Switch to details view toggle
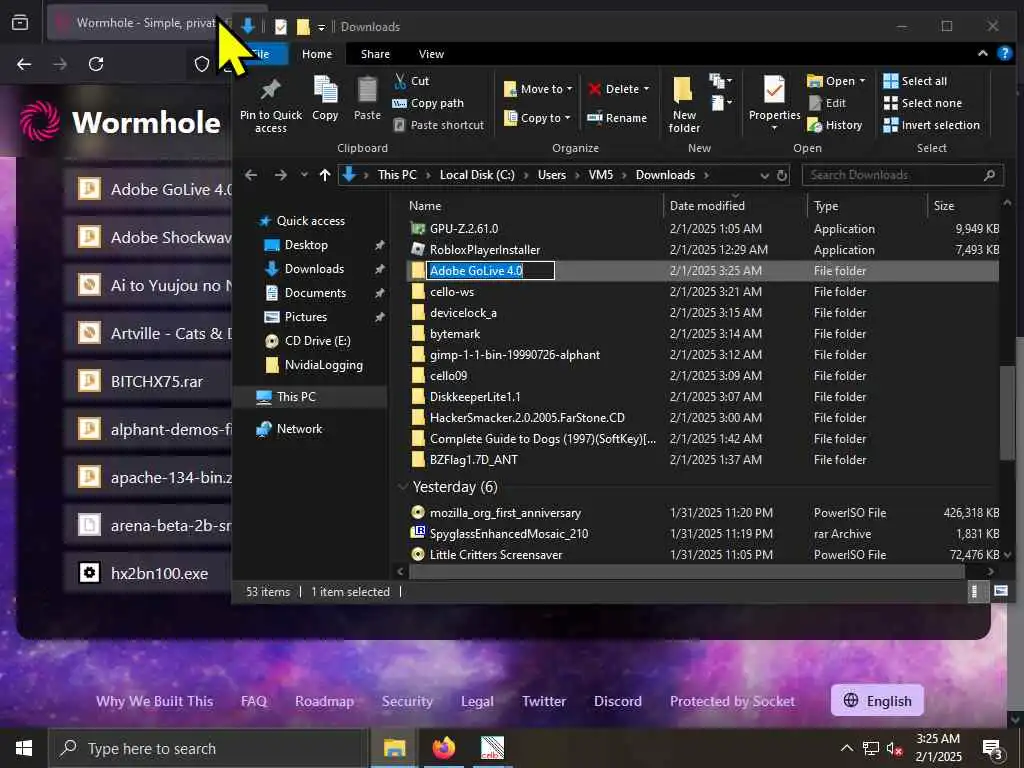 point(974,592)
